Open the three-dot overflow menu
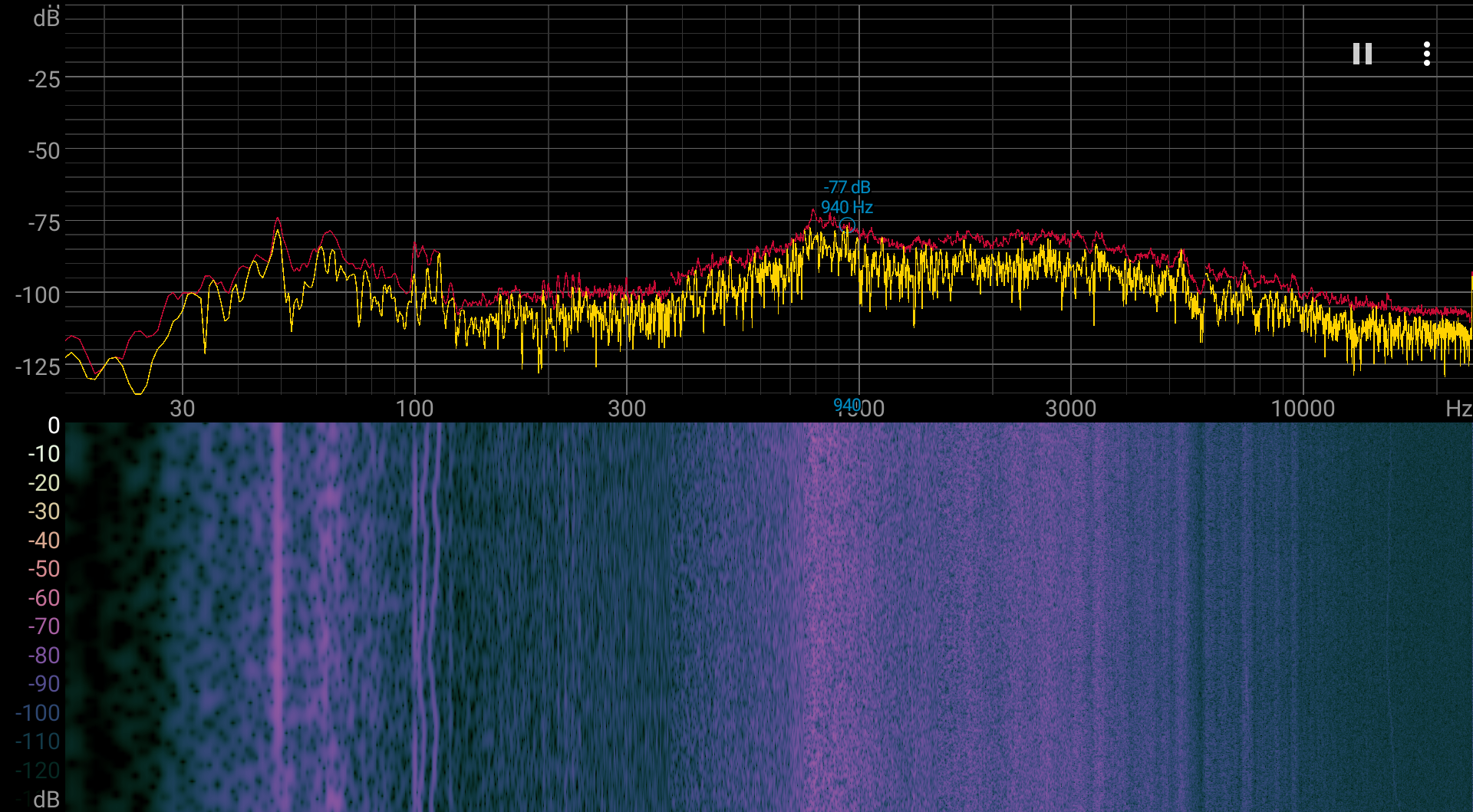Image resolution: width=1473 pixels, height=812 pixels. 1426,54
